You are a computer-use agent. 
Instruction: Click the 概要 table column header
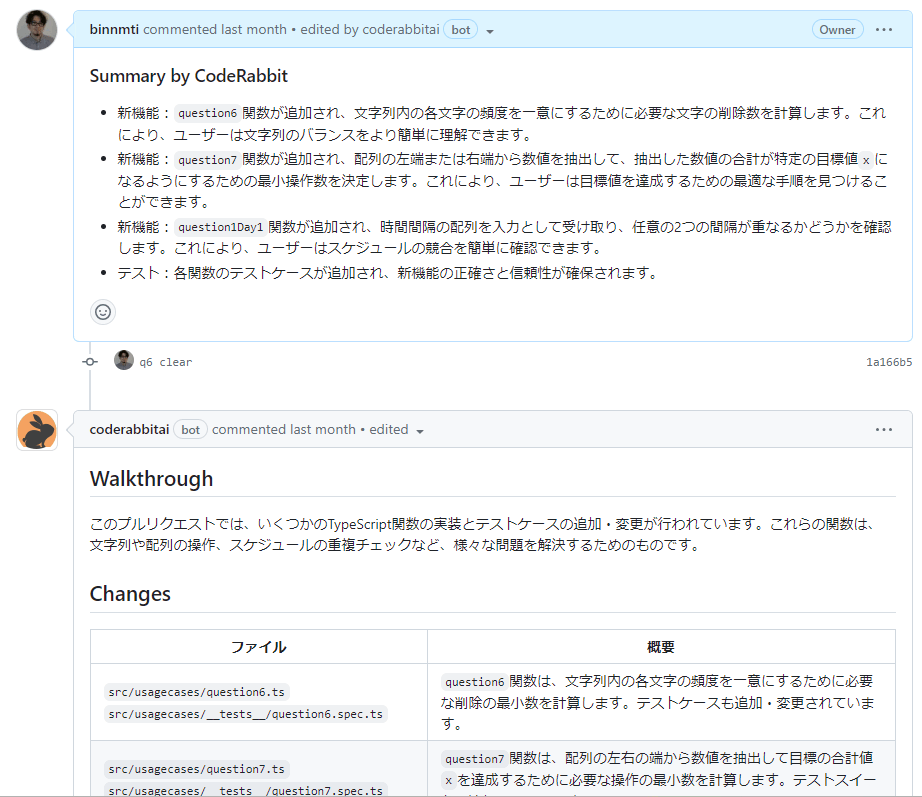click(x=661, y=647)
